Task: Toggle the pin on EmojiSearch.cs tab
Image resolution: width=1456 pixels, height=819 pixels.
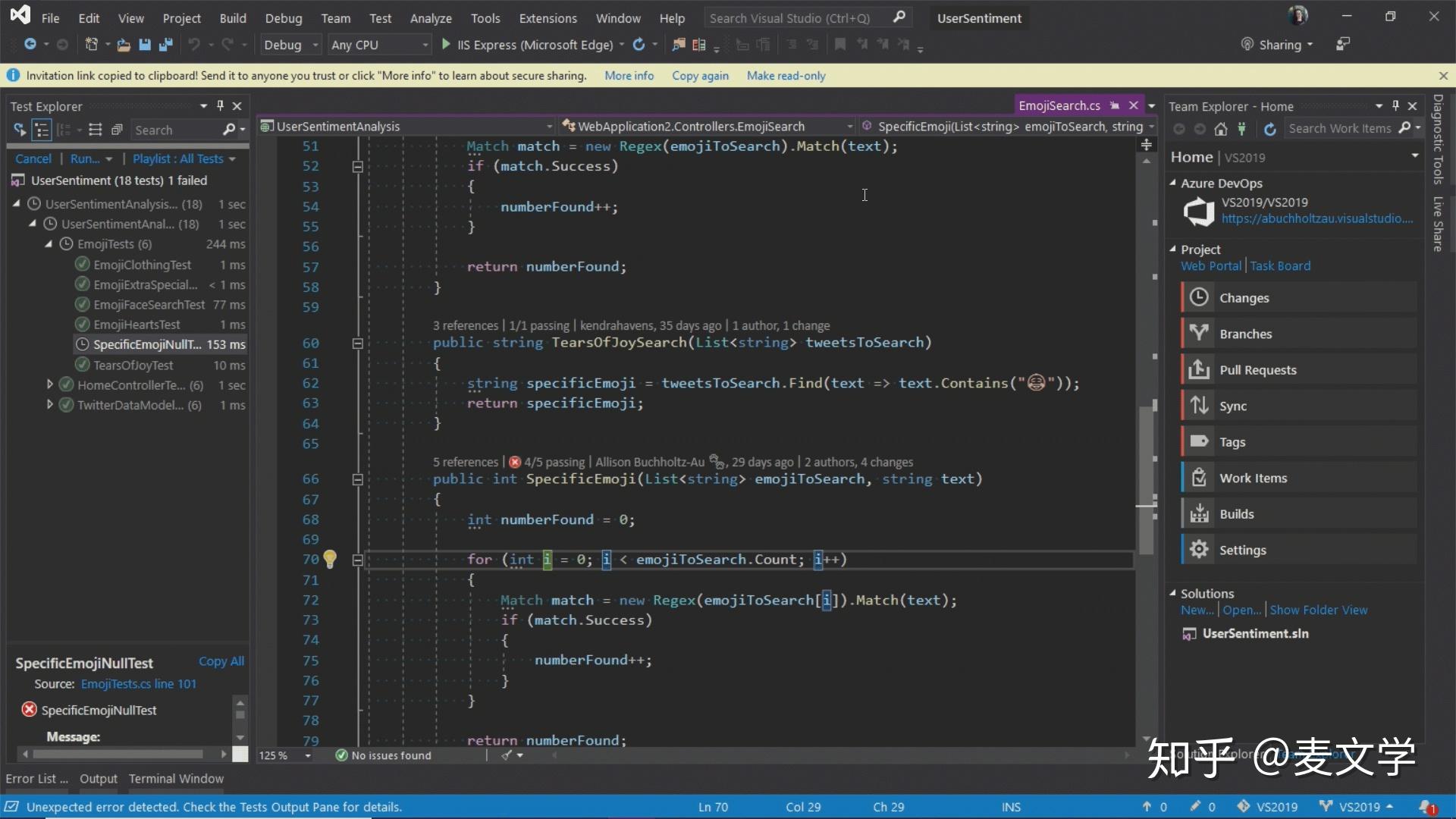Action: 1114,105
